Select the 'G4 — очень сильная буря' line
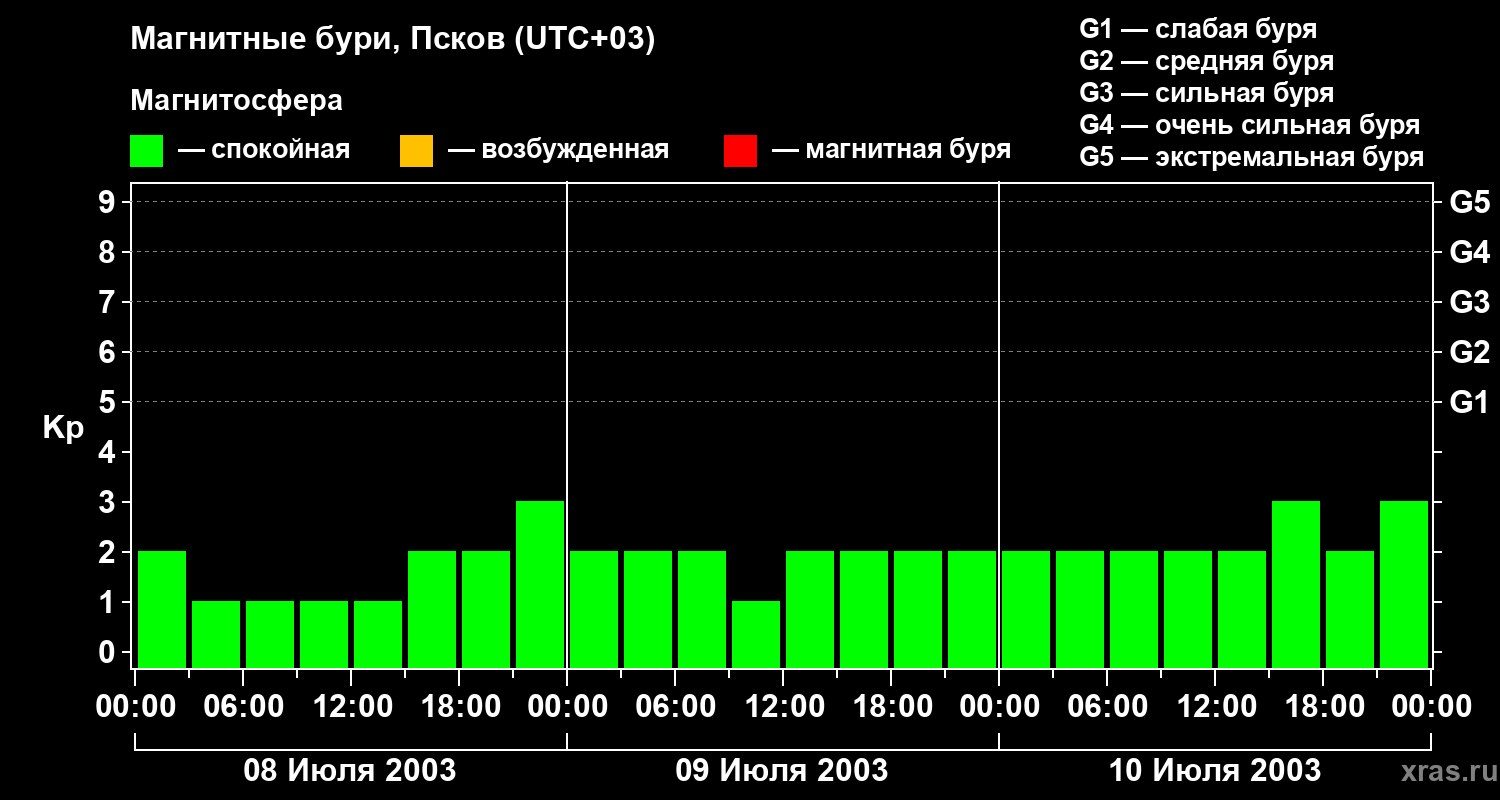Viewport: 1500px width, 800px height. point(1250,125)
